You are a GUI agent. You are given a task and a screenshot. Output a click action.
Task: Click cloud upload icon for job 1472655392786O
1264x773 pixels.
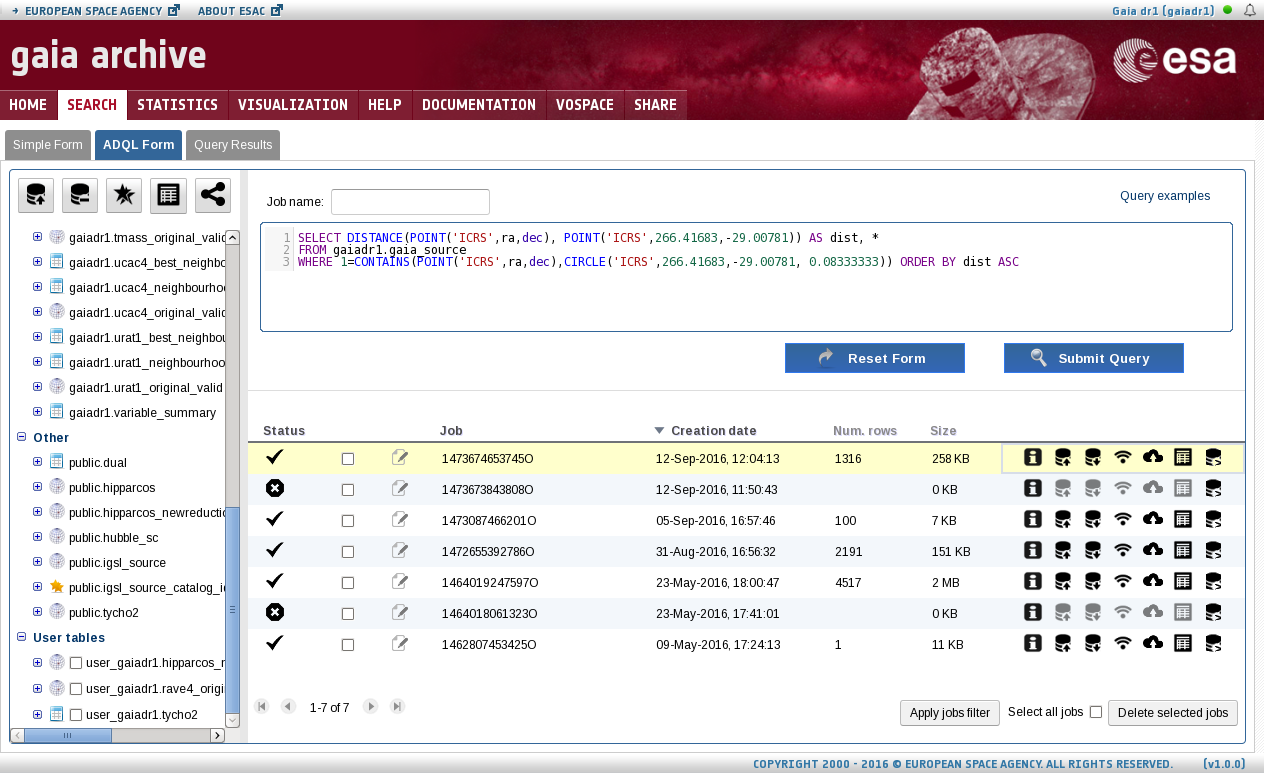coord(1153,550)
